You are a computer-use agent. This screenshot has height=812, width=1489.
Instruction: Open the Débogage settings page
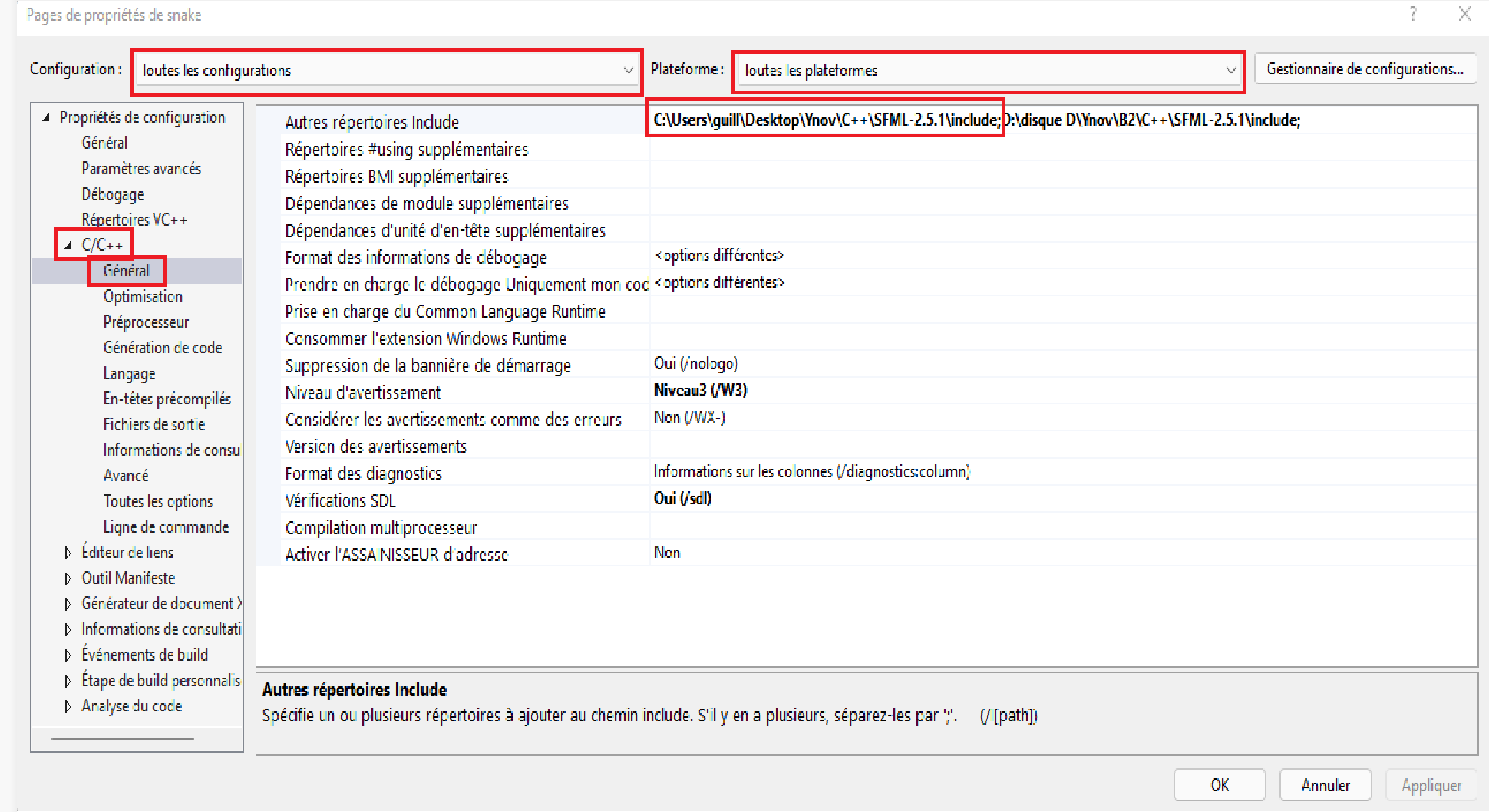113,193
